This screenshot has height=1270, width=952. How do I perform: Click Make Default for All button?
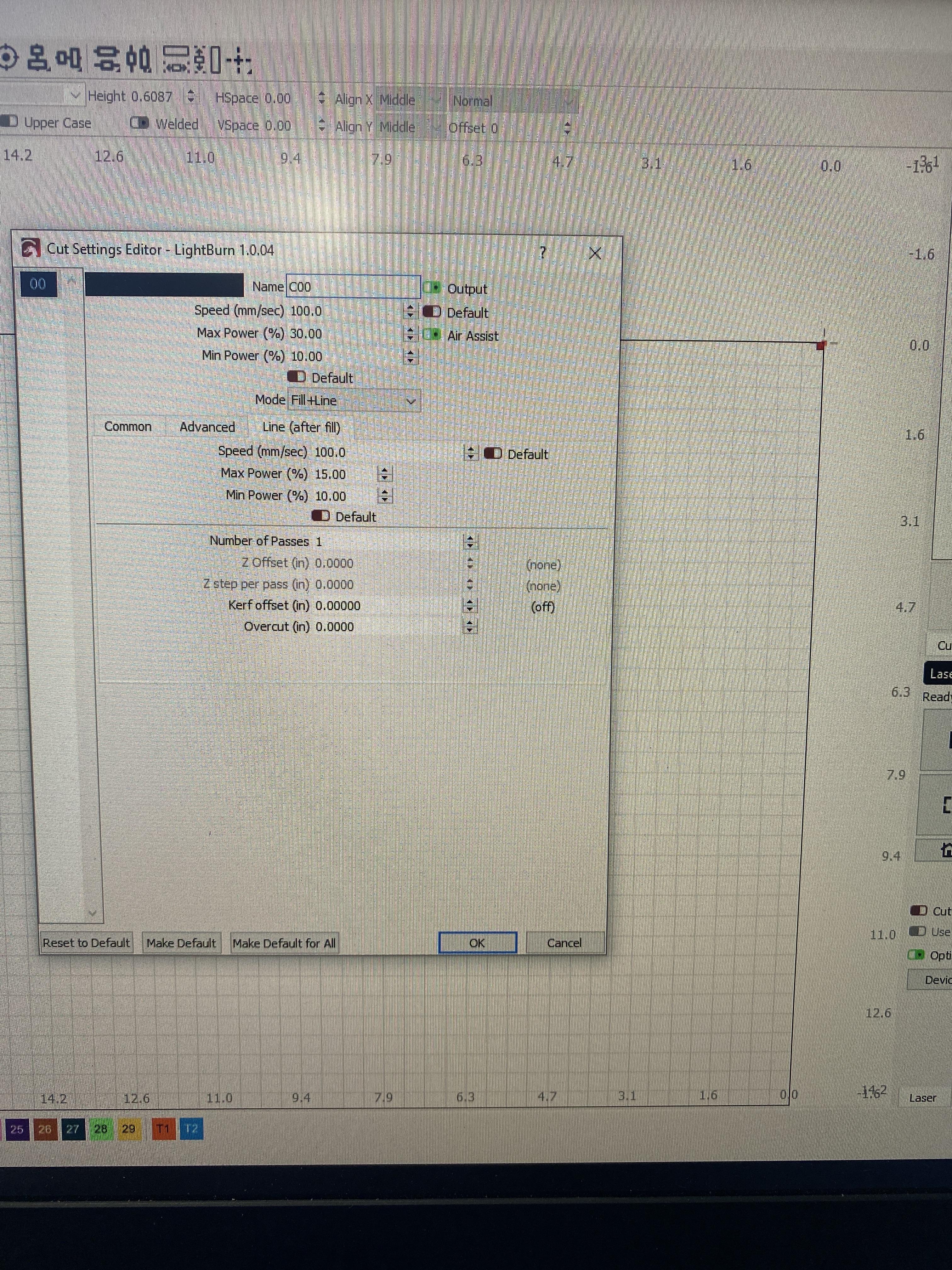pos(284,943)
